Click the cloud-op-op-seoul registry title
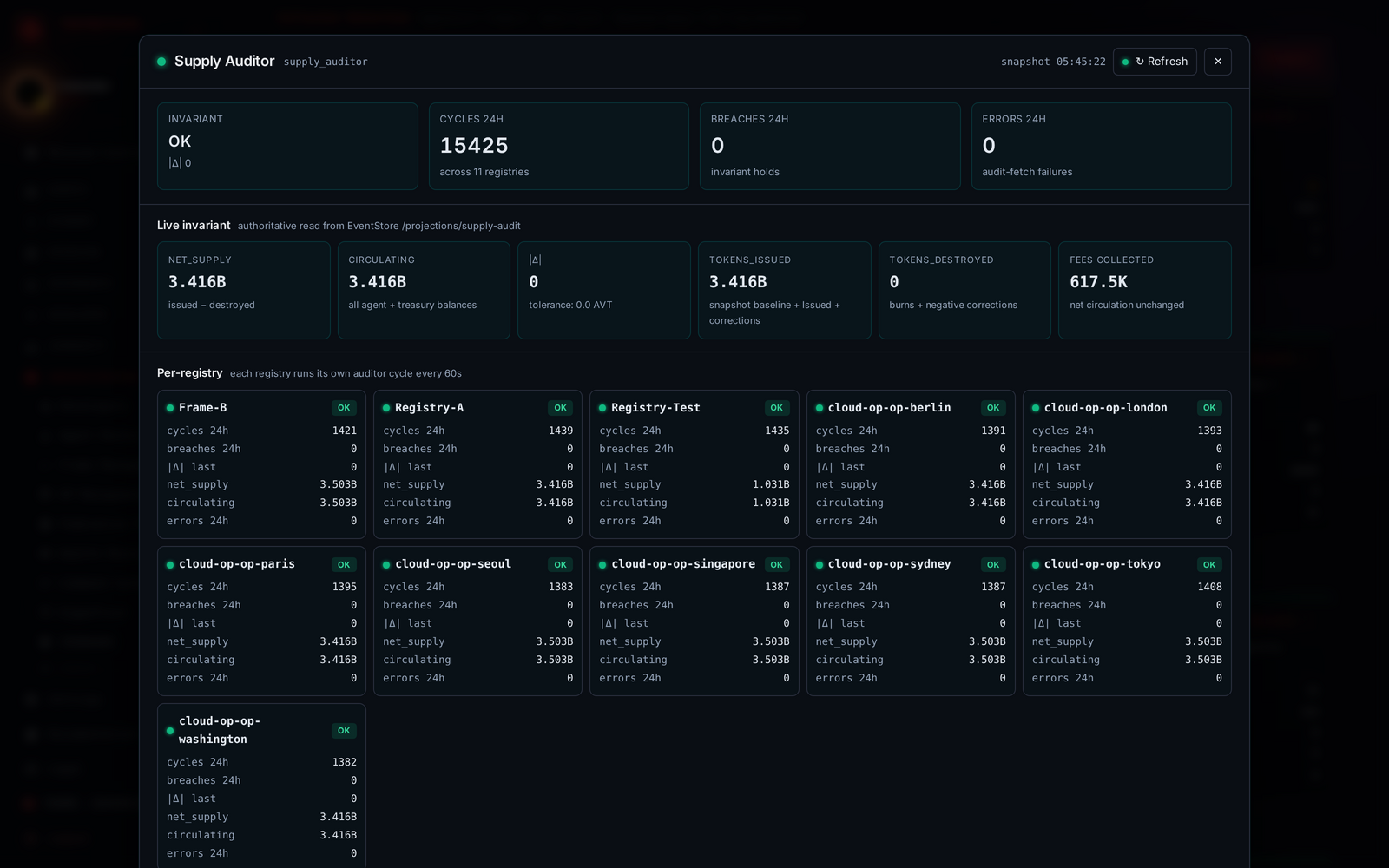Viewport: 1389px width, 868px height. tap(453, 564)
